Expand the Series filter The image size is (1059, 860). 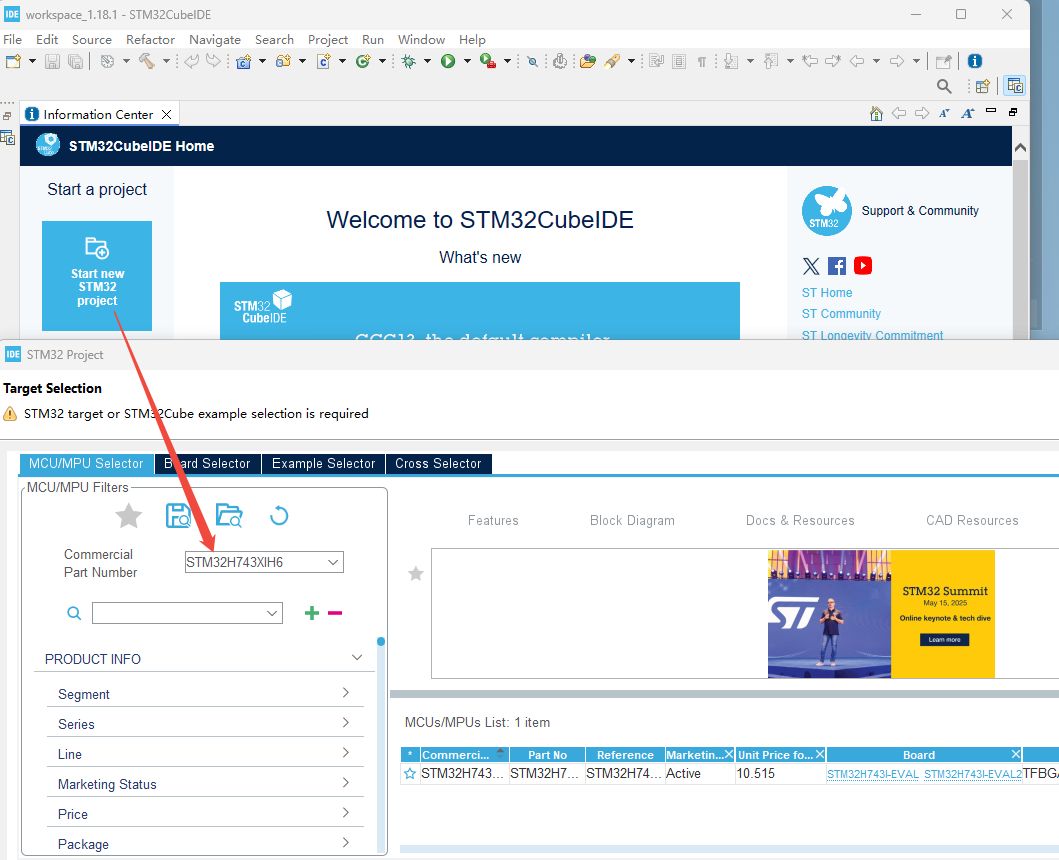click(346, 723)
